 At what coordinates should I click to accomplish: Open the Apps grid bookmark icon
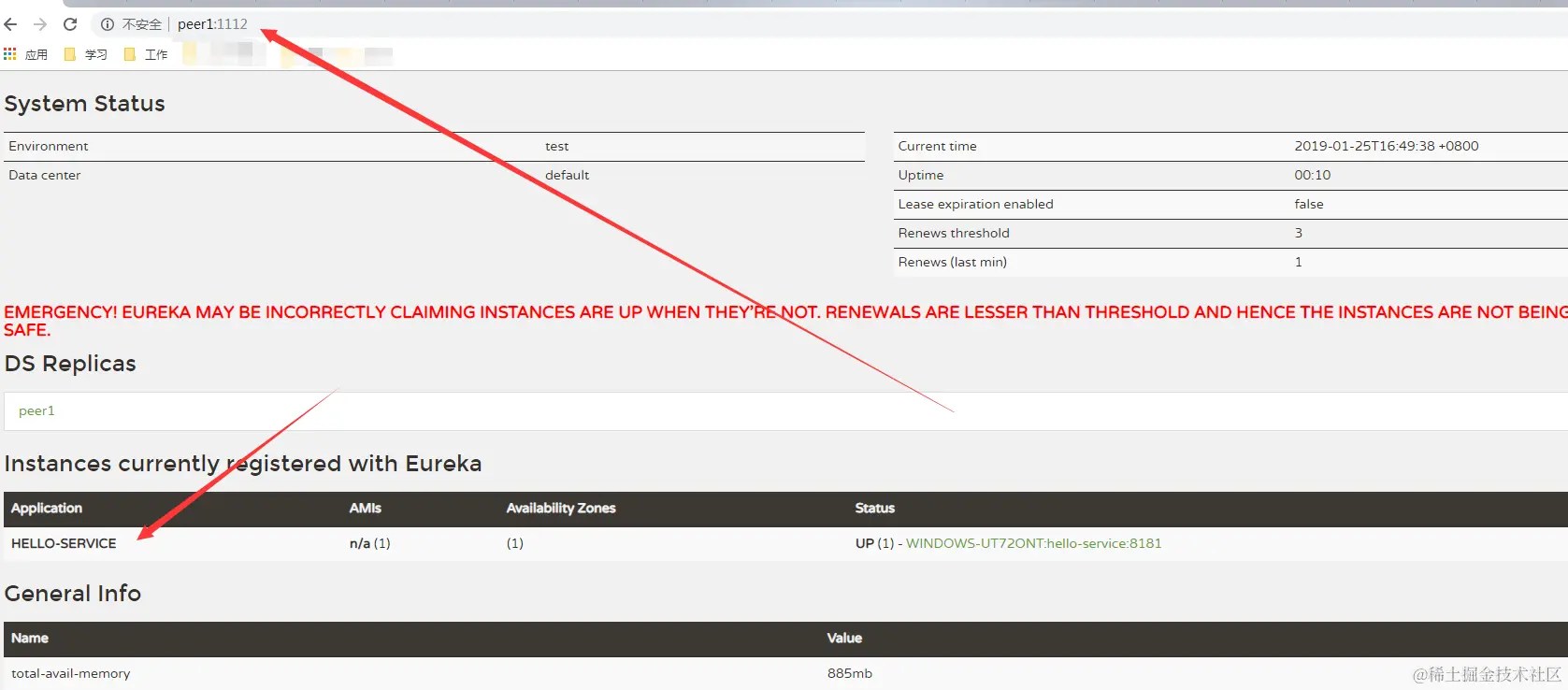(x=10, y=54)
